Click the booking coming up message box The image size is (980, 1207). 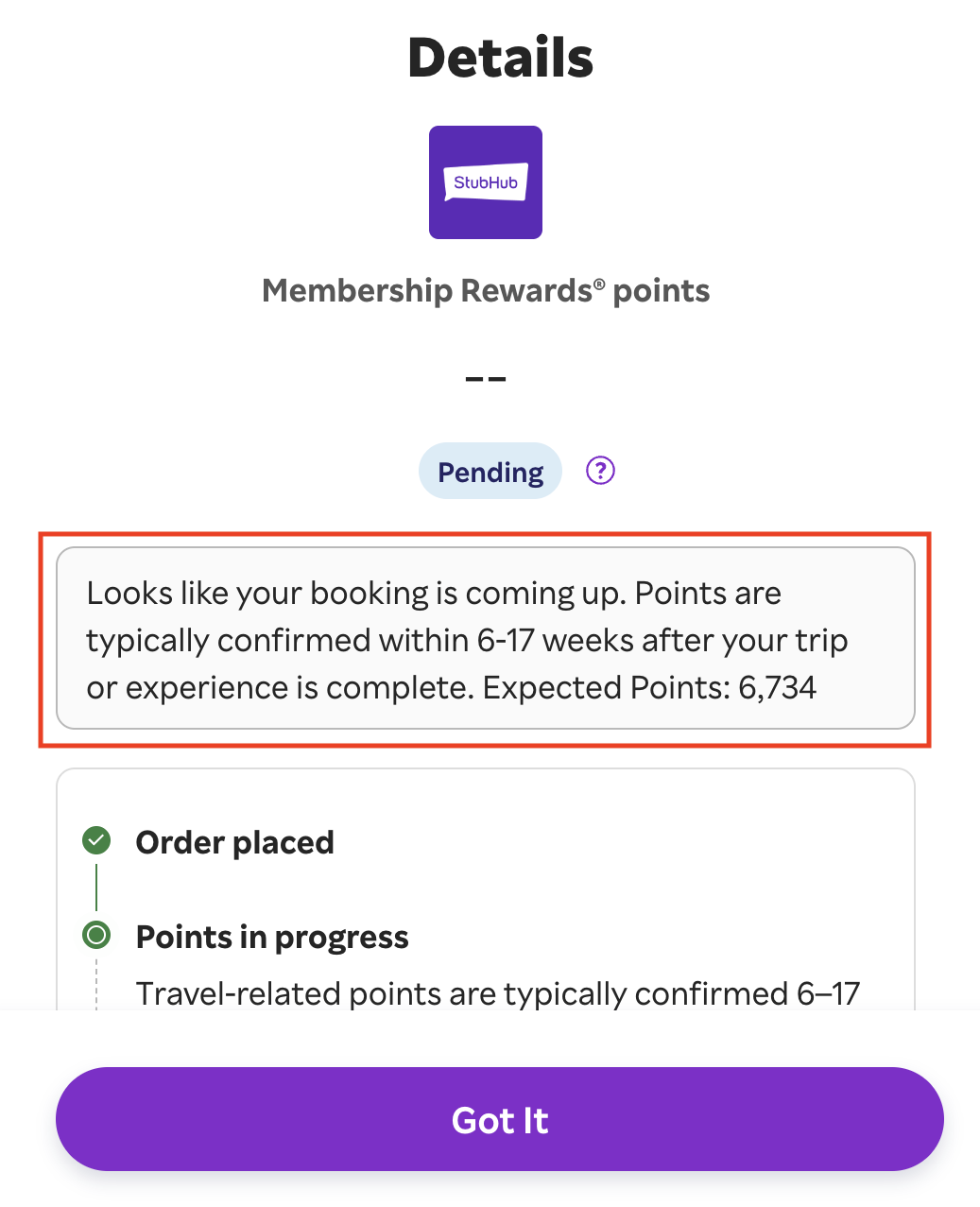tap(486, 638)
